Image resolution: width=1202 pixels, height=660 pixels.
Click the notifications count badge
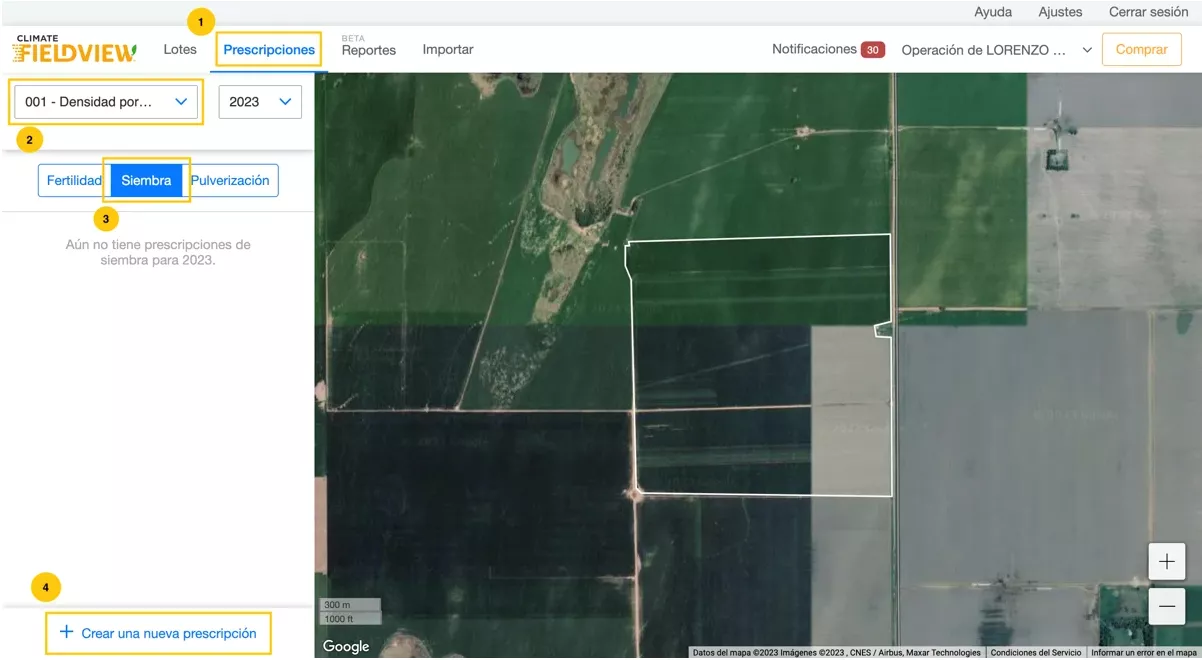coord(872,49)
